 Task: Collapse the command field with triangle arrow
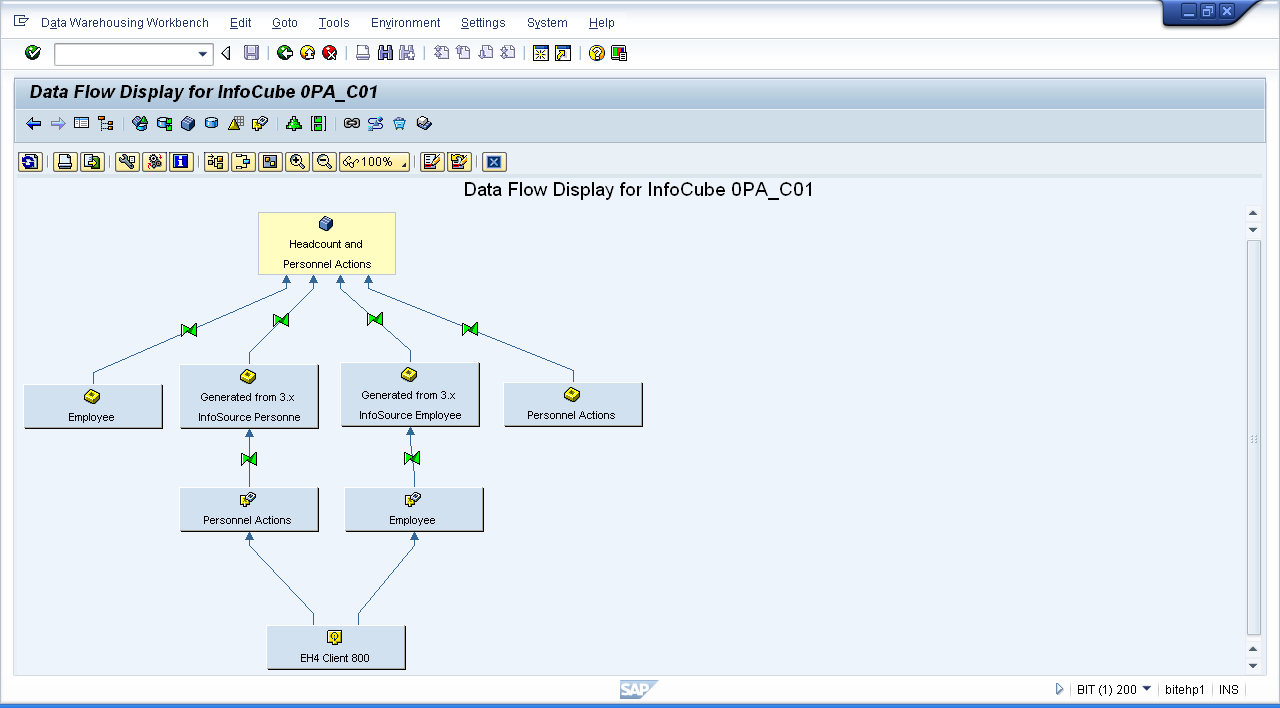[226, 54]
